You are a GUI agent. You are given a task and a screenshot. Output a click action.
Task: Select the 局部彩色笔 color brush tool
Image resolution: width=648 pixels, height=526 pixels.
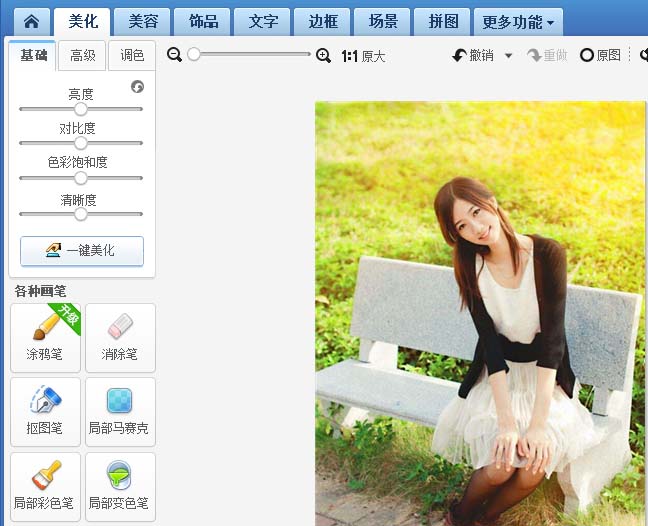[45, 487]
